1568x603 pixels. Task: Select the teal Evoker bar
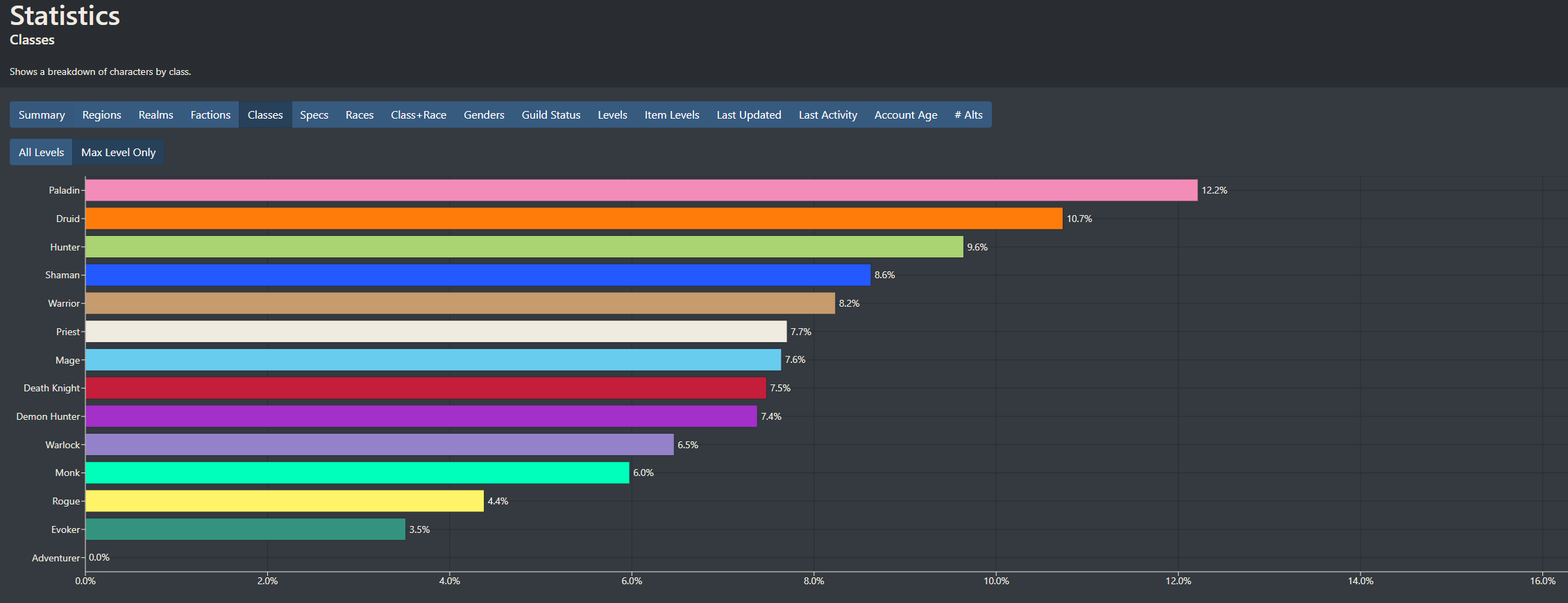pos(245,529)
